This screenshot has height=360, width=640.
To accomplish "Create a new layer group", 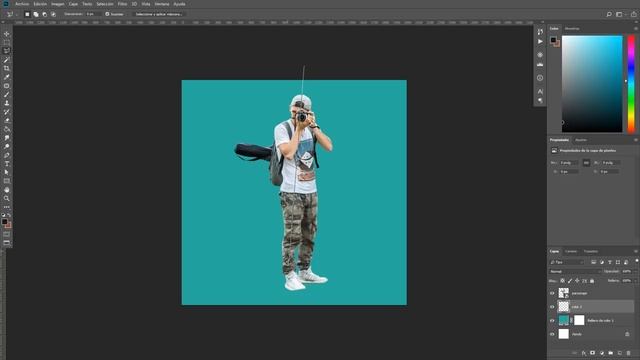I will [611, 353].
